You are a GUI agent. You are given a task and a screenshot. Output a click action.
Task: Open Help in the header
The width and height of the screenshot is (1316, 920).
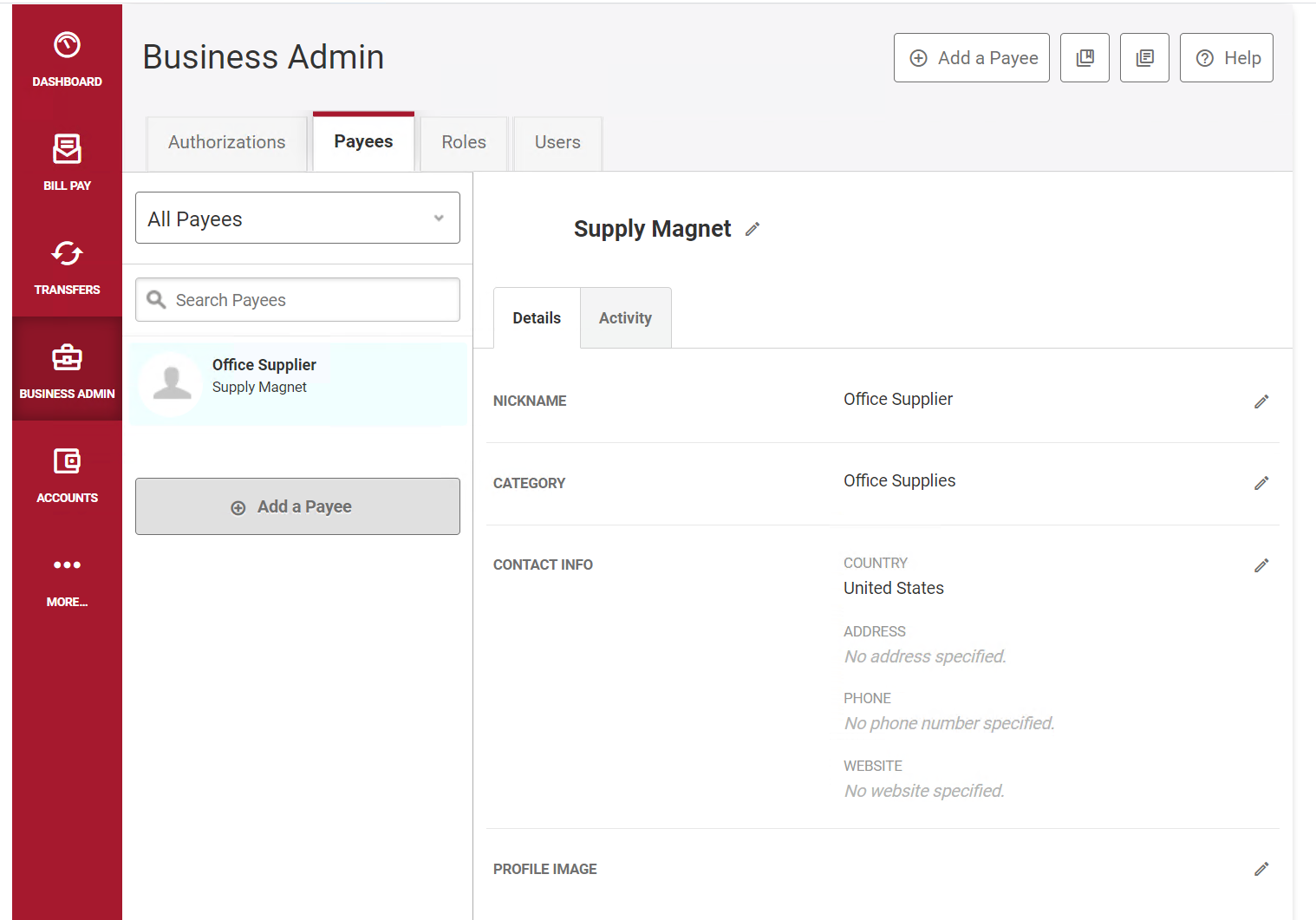pyautogui.click(x=1227, y=58)
